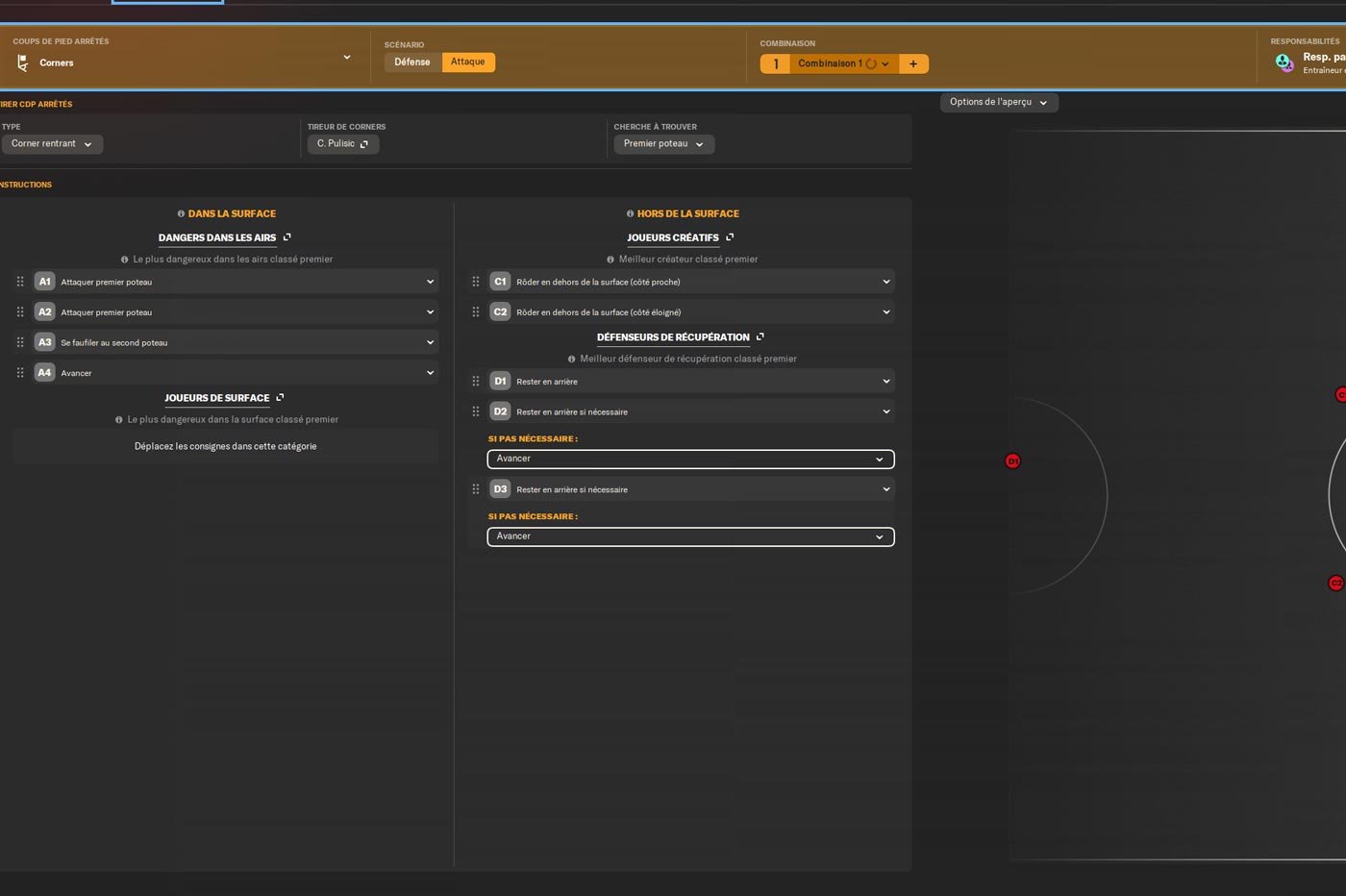Click the D1 badge in instruction list
This screenshot has width=1346, height=896.
pos(500,382)
